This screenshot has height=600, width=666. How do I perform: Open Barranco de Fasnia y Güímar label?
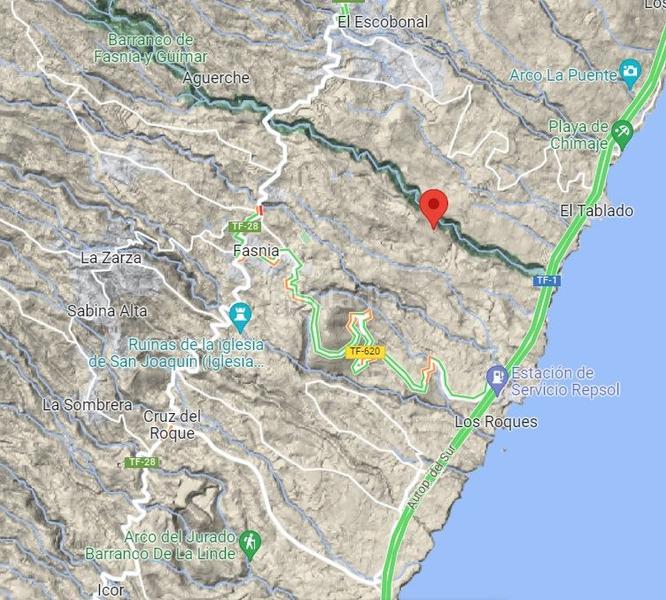[x=151, y=48]
